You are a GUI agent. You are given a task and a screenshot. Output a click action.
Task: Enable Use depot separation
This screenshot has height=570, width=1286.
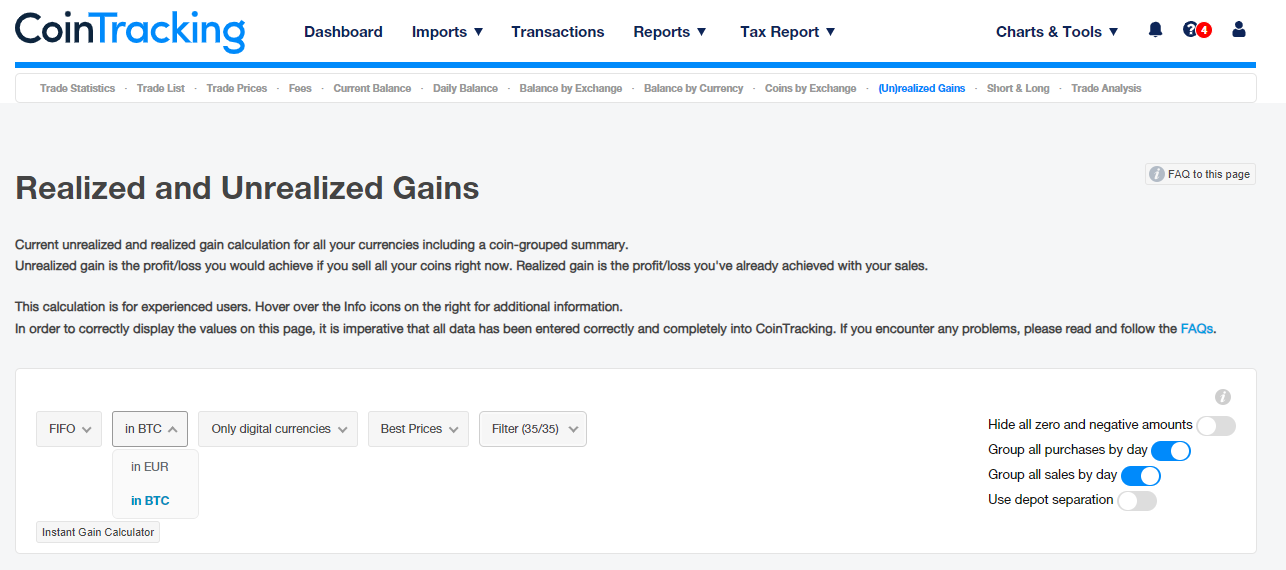point(1137,501)
